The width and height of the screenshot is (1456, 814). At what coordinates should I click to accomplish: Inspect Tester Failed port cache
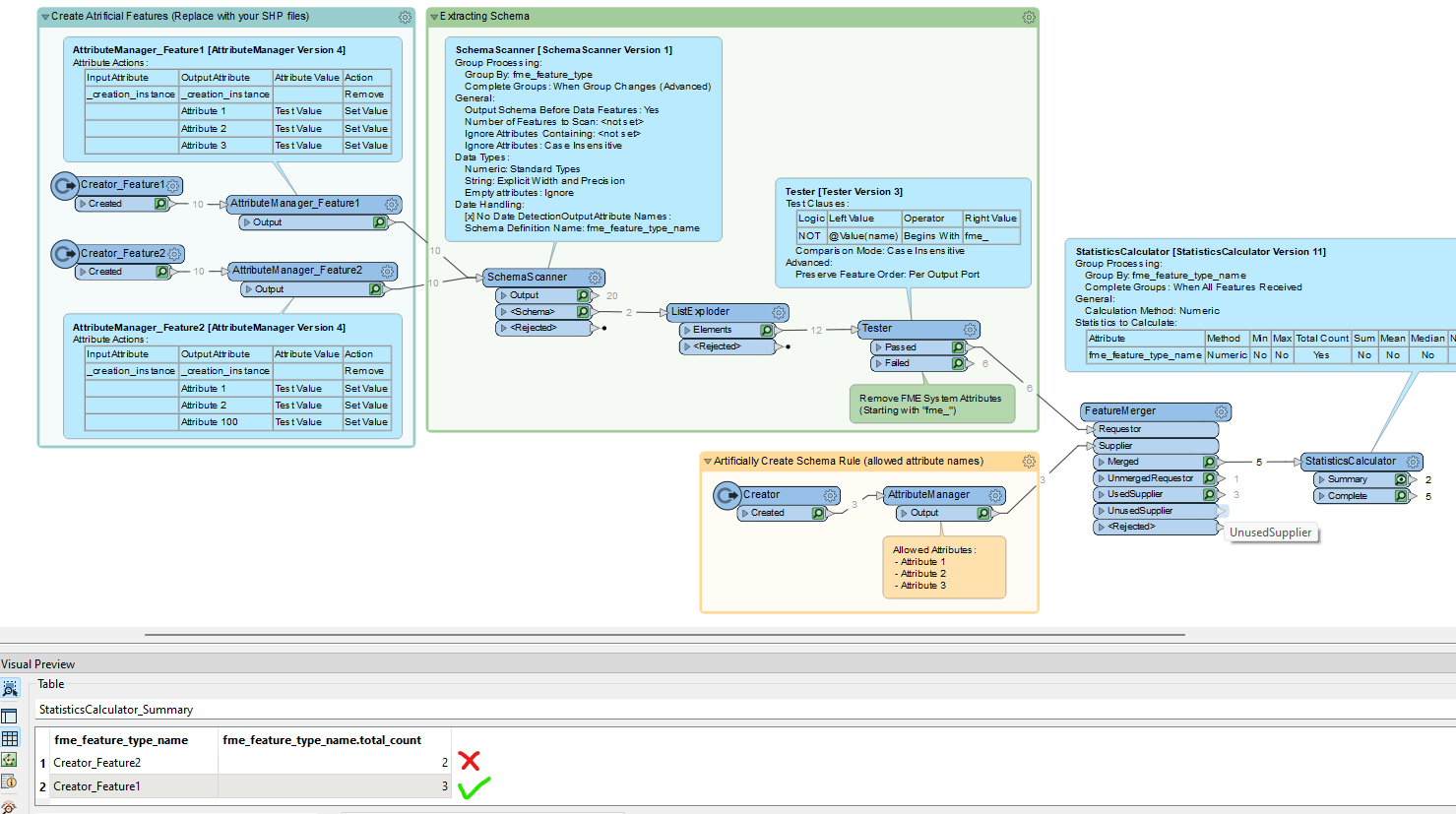click(958, 363)
